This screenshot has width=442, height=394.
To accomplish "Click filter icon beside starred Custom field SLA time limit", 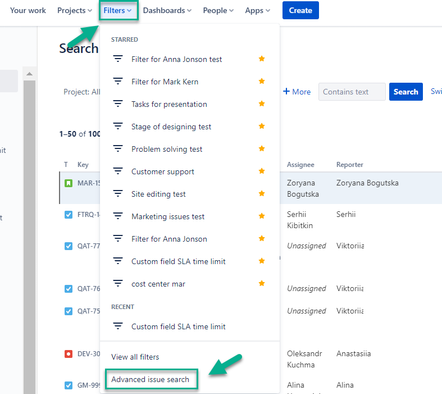I will click(x=118, y=261).
